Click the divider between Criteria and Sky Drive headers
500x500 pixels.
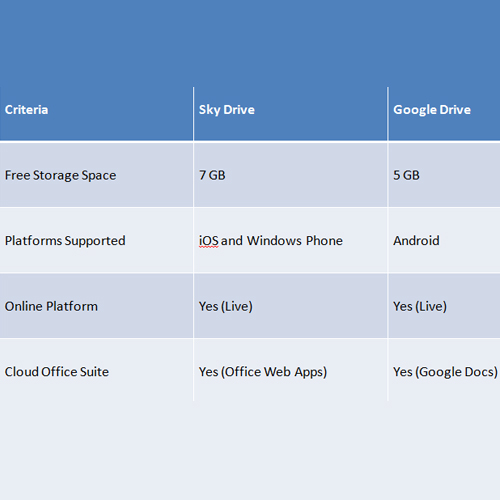click(193, 114)
